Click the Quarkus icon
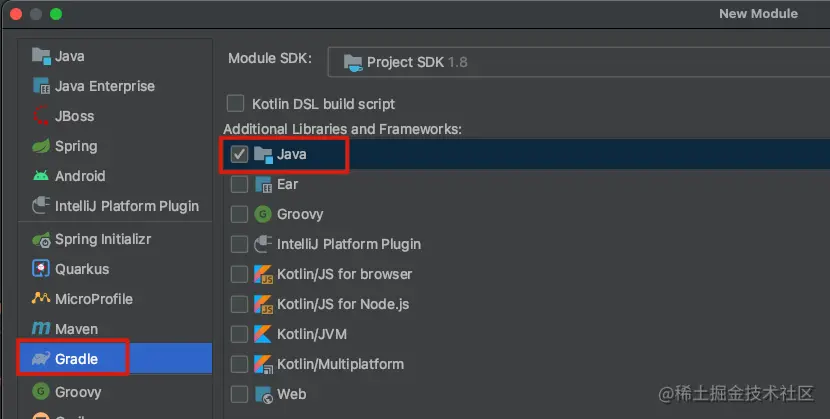This screenshot has height=419, width=830. 41,269
